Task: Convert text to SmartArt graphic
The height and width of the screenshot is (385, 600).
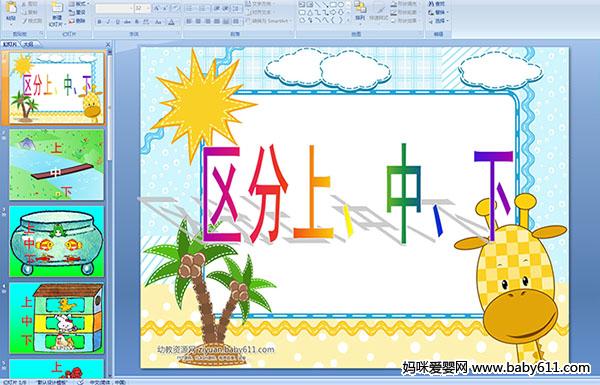Action: (269, 21)
